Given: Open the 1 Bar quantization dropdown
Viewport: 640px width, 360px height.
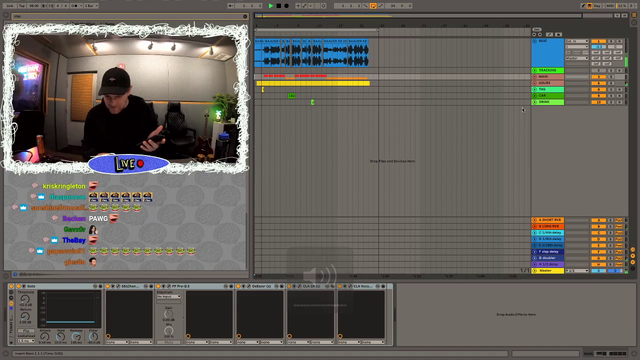Looking at the screenshot, I should click(x=91, y=6).
